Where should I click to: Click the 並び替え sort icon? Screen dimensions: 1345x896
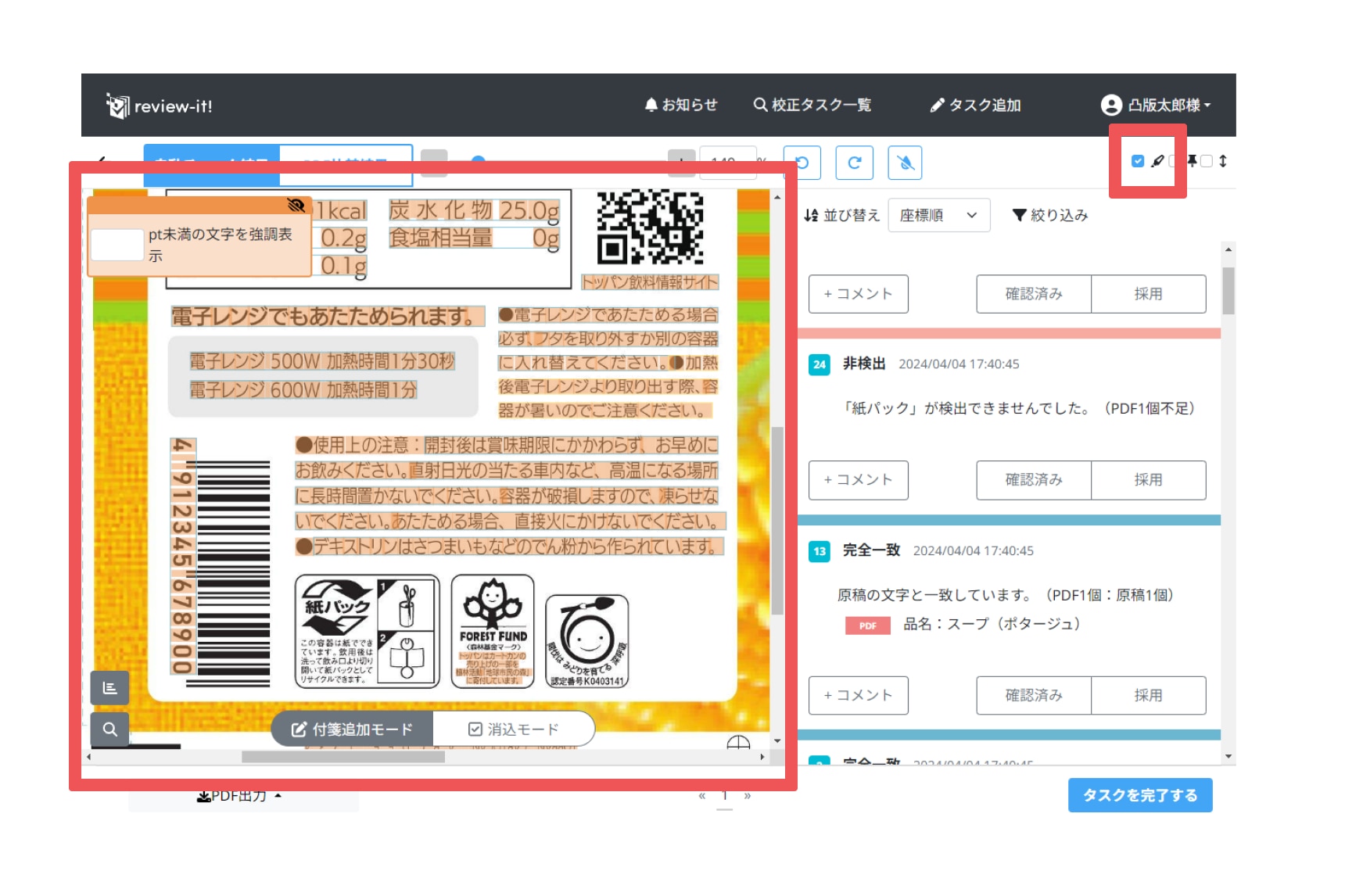pos(812,215)
